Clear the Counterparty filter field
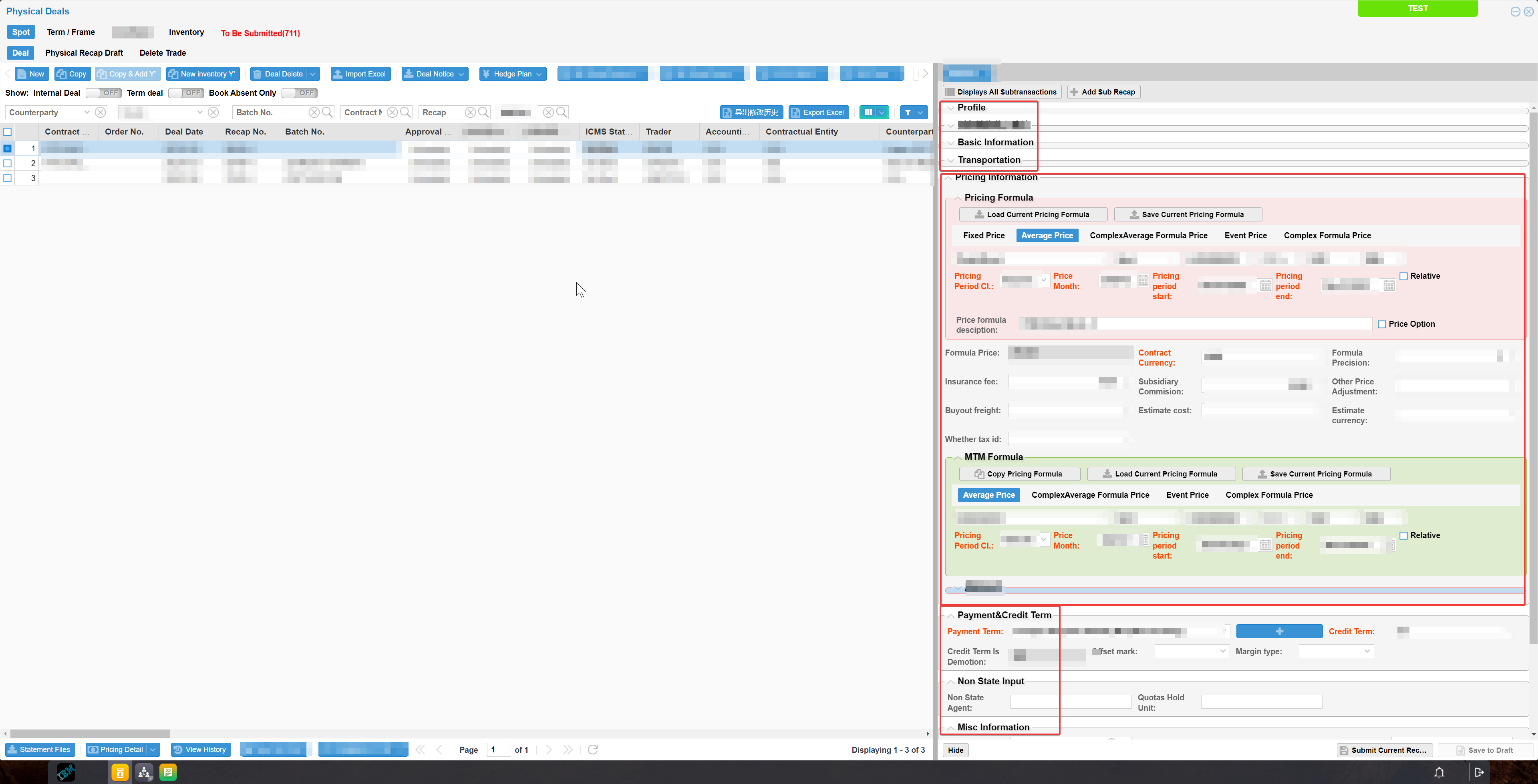 (x=100, y=112)
